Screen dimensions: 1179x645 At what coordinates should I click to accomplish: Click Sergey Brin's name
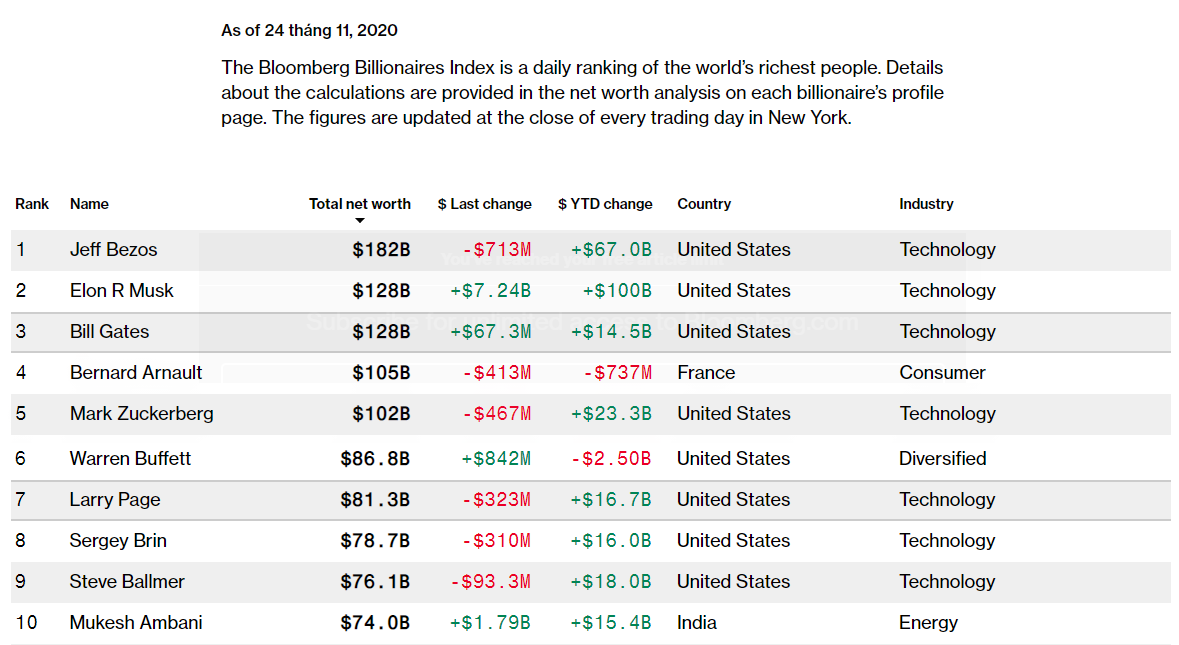[x=118, y=541]
